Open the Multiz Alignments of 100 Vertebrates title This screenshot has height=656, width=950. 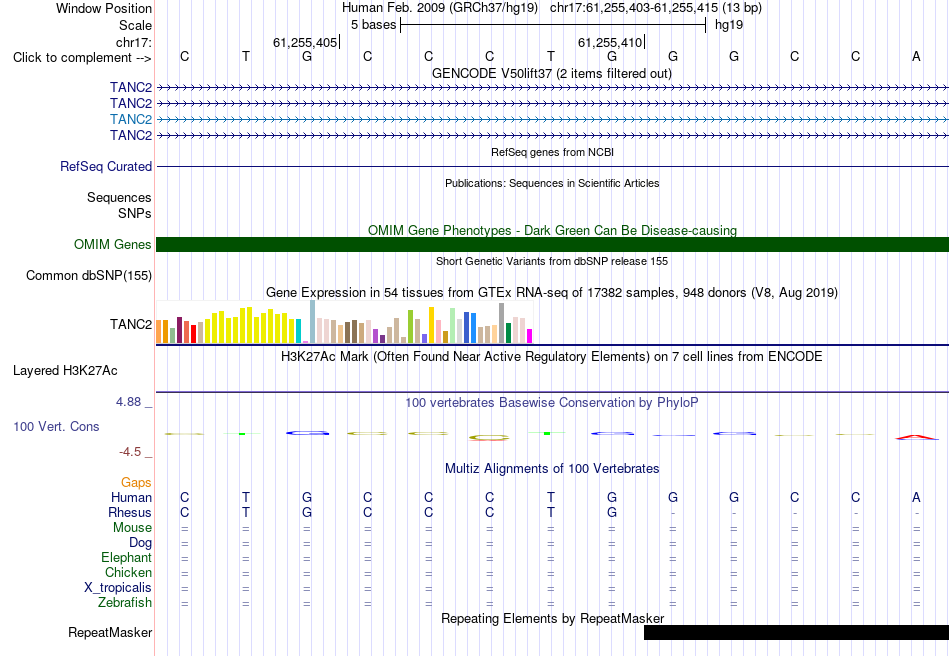(552, 468)
